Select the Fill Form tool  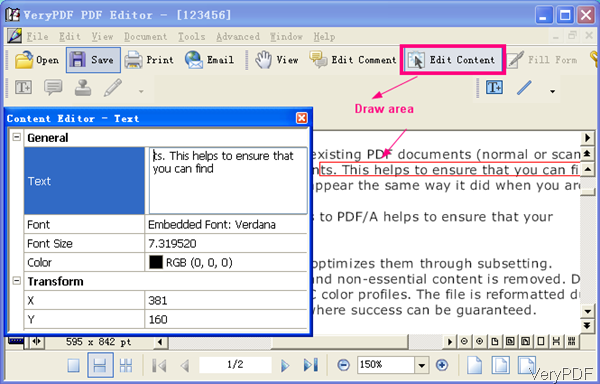(542, 60)
